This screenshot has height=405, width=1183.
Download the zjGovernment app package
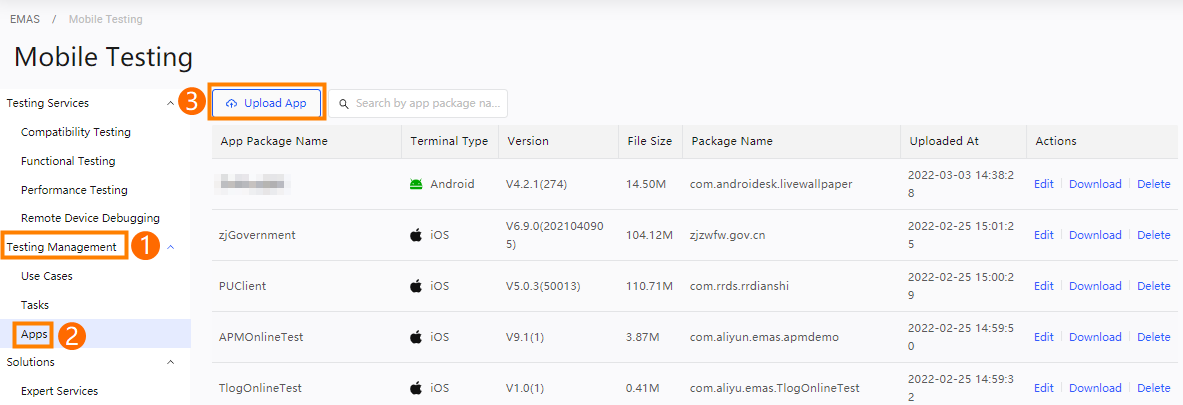pyautogui.click(x=1095, y=235)
